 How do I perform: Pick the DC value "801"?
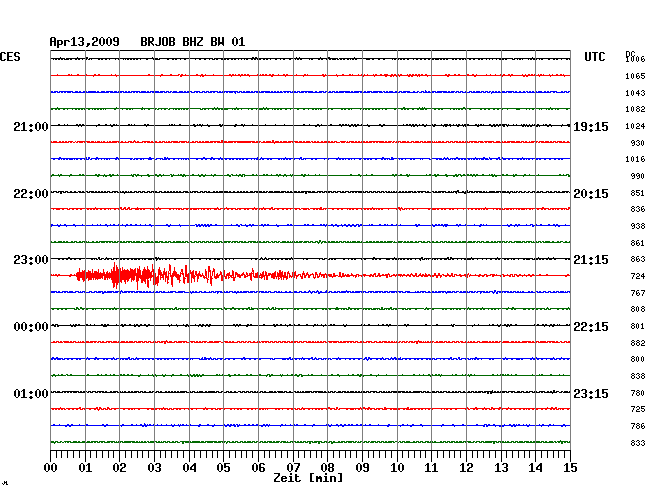click(638, 326)
